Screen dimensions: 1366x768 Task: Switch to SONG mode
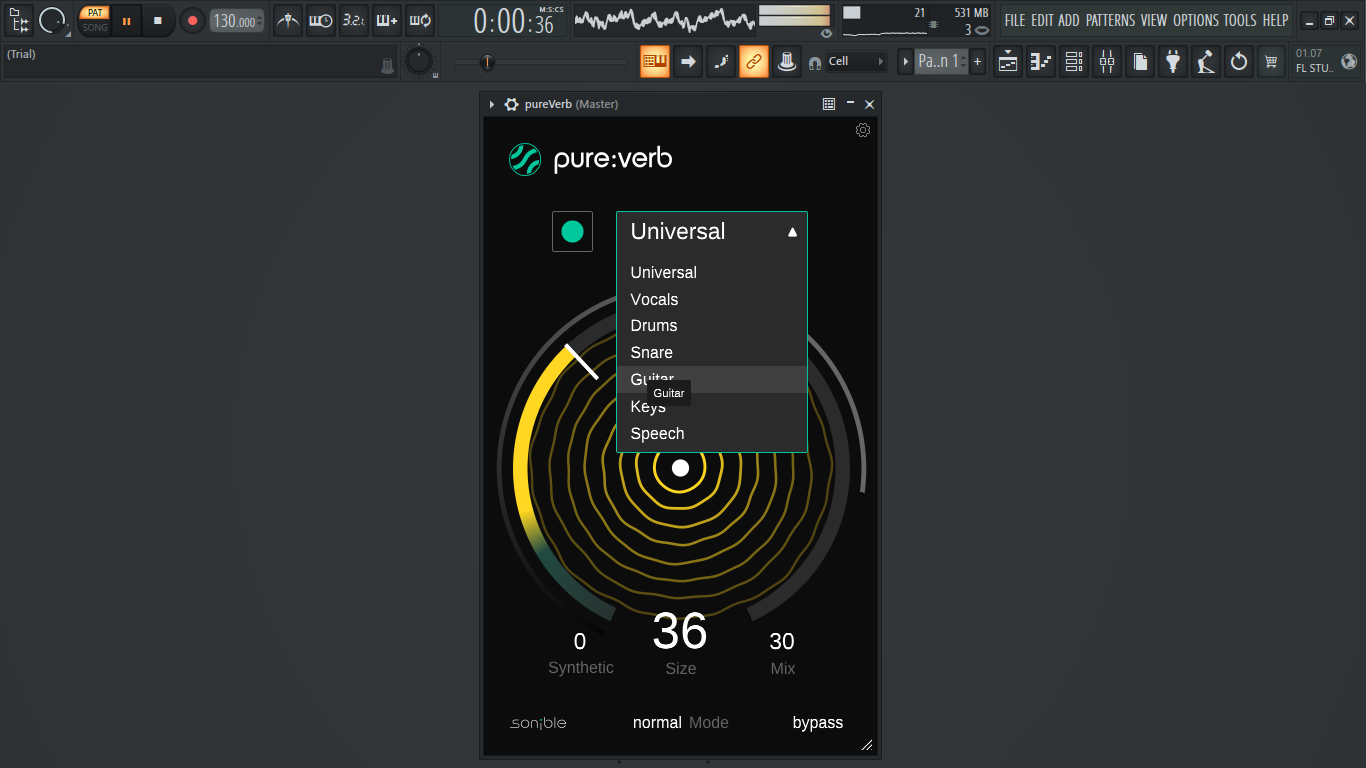(x=95, y=27)
